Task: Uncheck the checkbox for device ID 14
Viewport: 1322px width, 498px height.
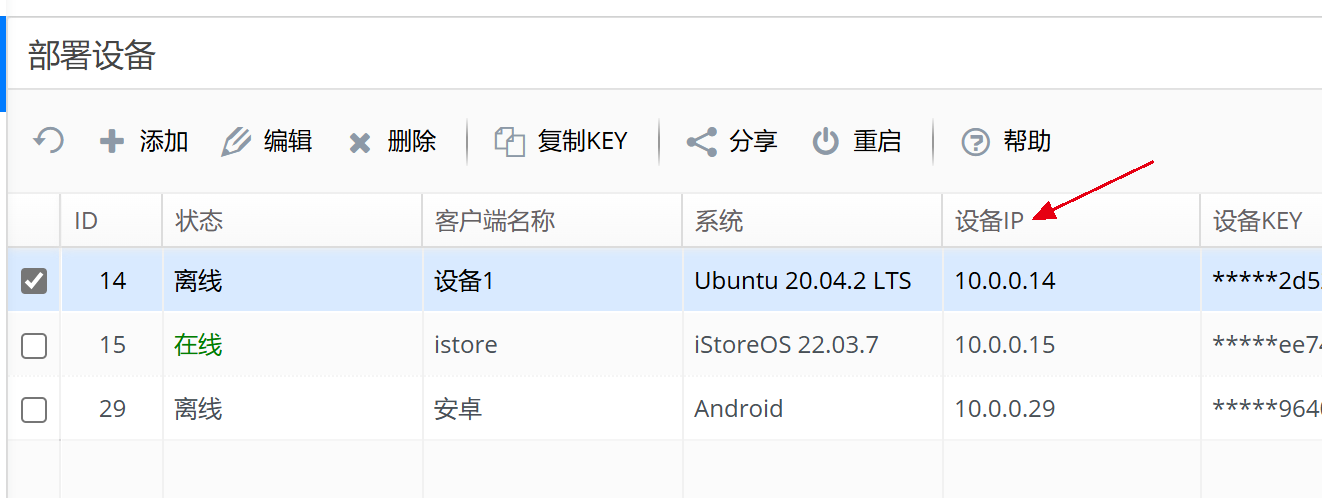Action: (x=34, y=281)
